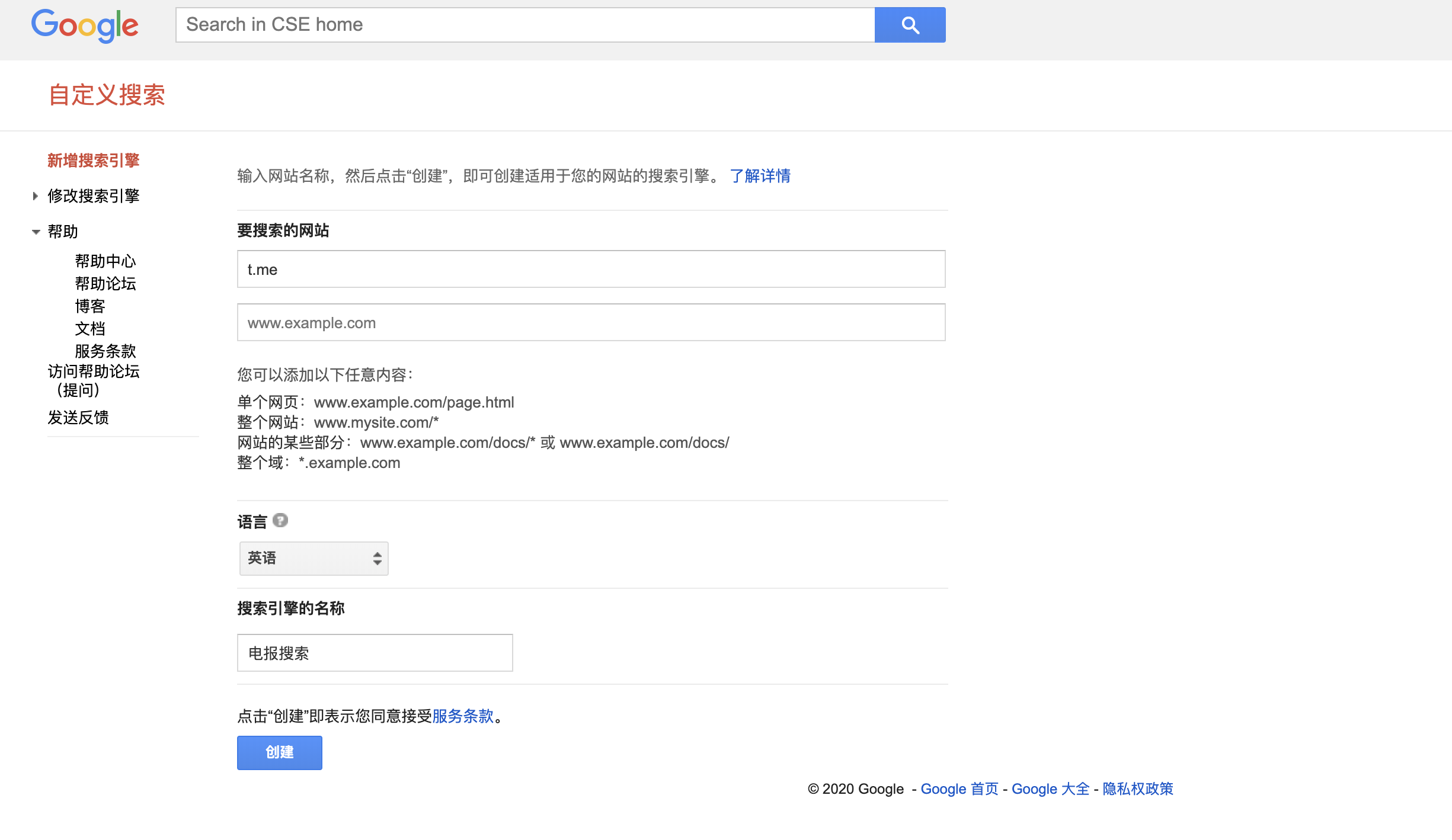The width and height of the screenshot is (1452, 840).
Task: Open the Google 首页 footer link
Action: (959, 789)
